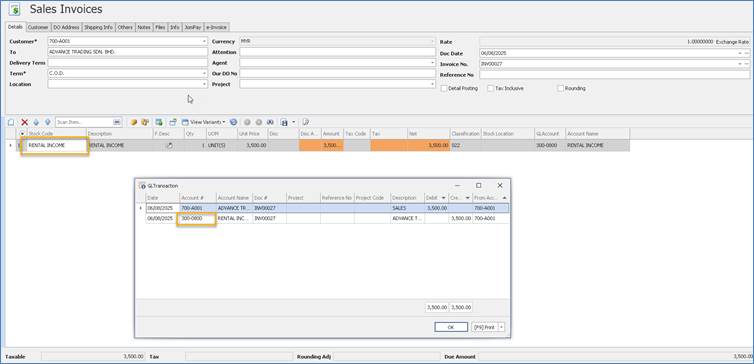Click the save disk icon in grid toolbar
This screenshot has width=754, height=364.
[284, 123]
